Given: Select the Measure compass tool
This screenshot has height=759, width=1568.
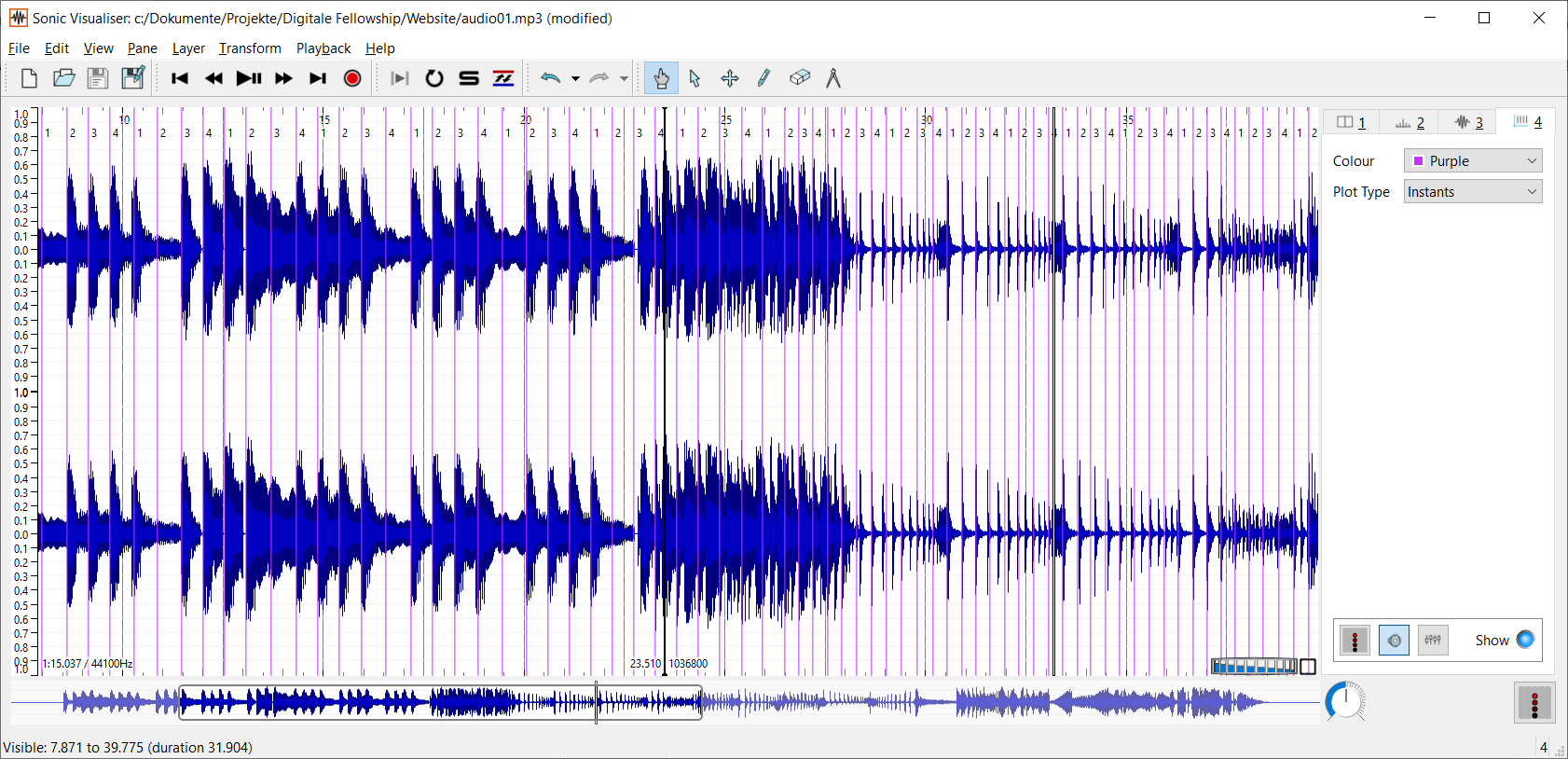Looking at the screenshot, I should tap(833, 78).
